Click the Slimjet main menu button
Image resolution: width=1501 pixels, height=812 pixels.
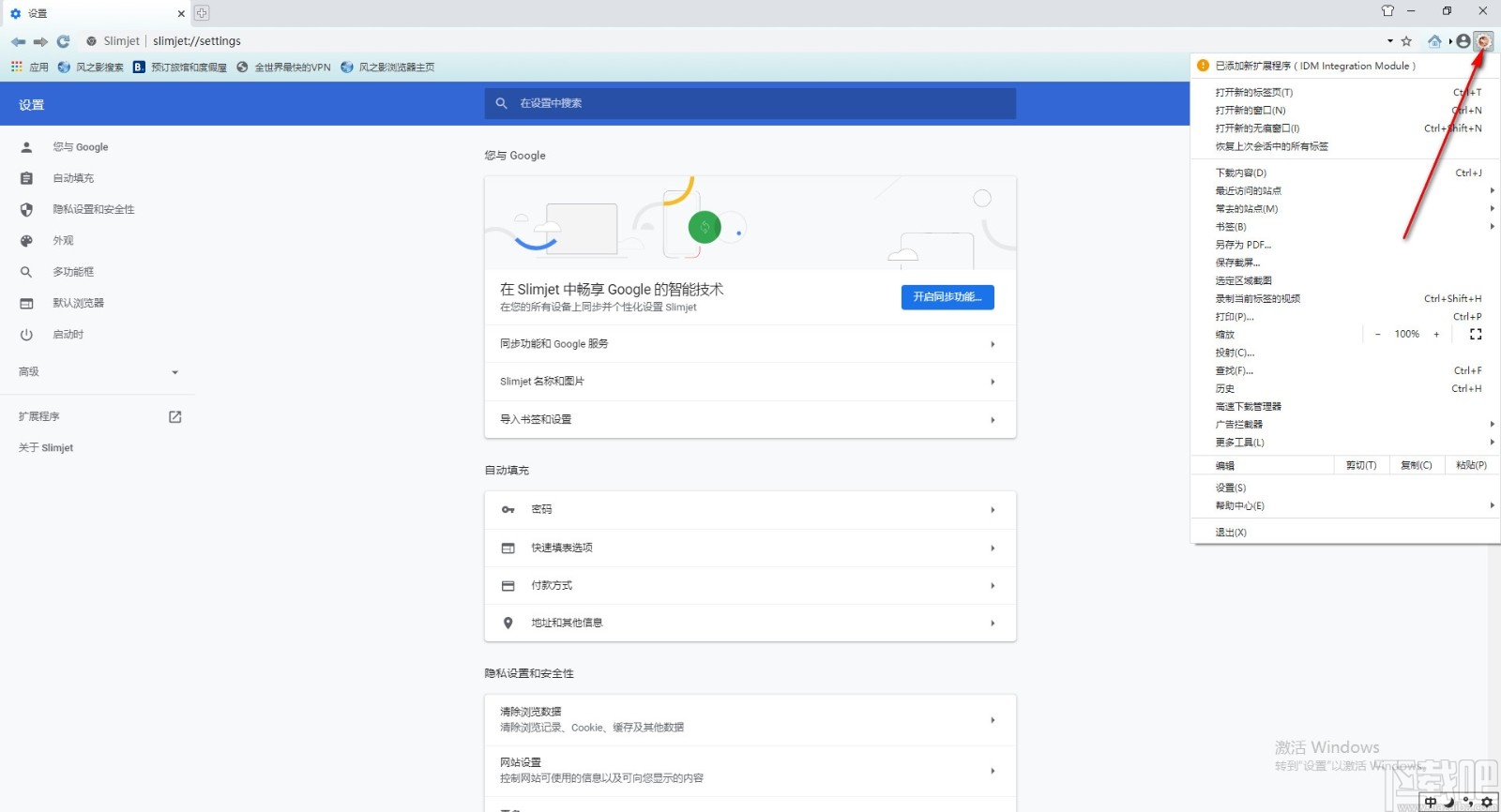[1483, 41]
